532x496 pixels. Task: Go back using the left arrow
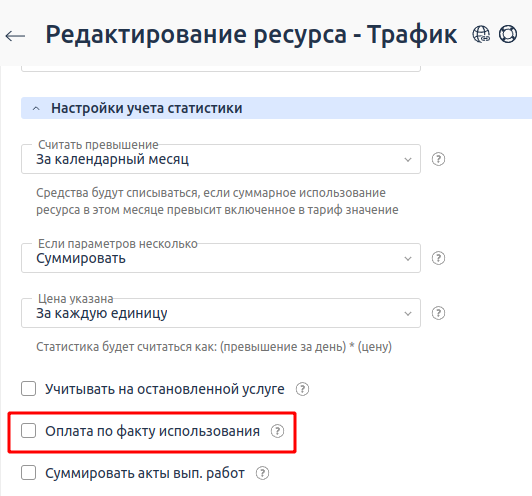pyautogui.click(x=15, y=36)
